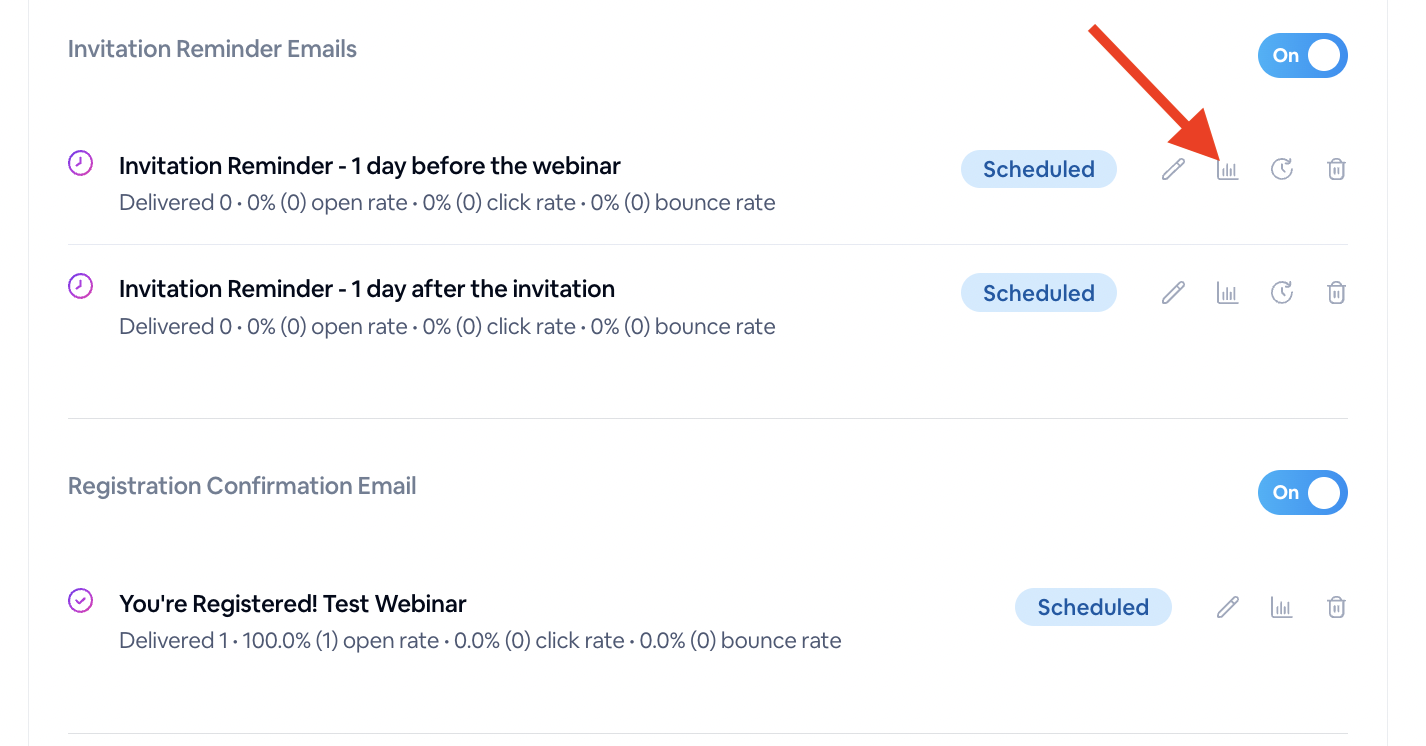
Task: Delete the 'You're Registered!' confirmation email
Action: click(1336, 607)
